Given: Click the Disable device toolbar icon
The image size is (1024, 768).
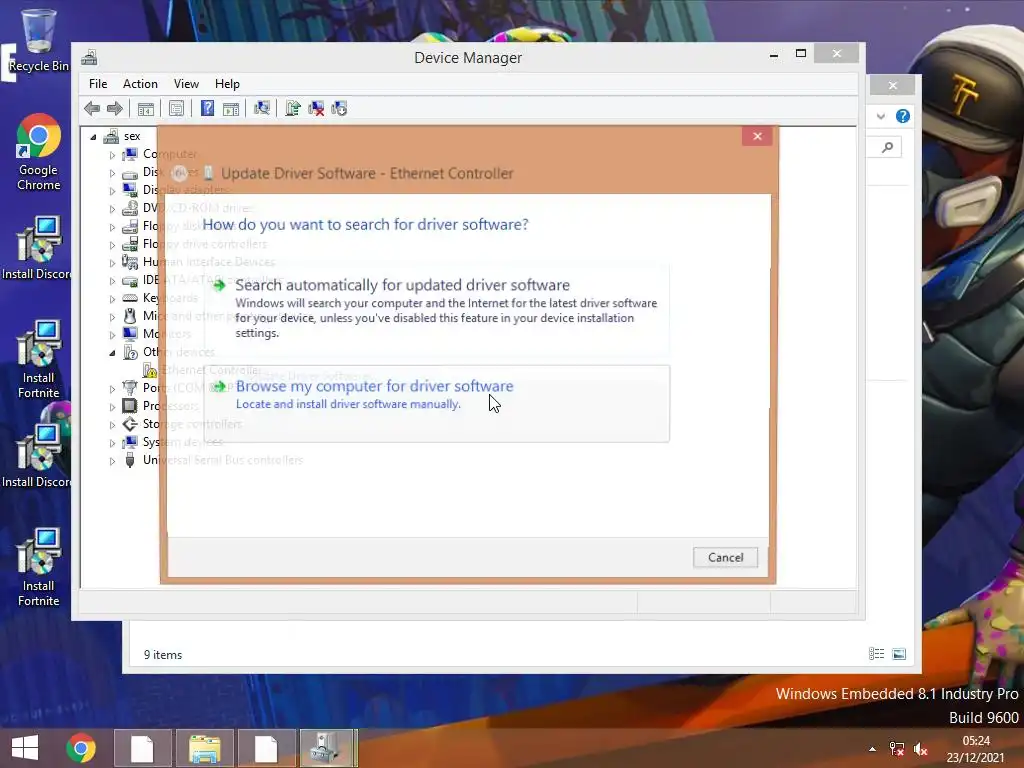Looking at the screenshot, I should (339, 108).
